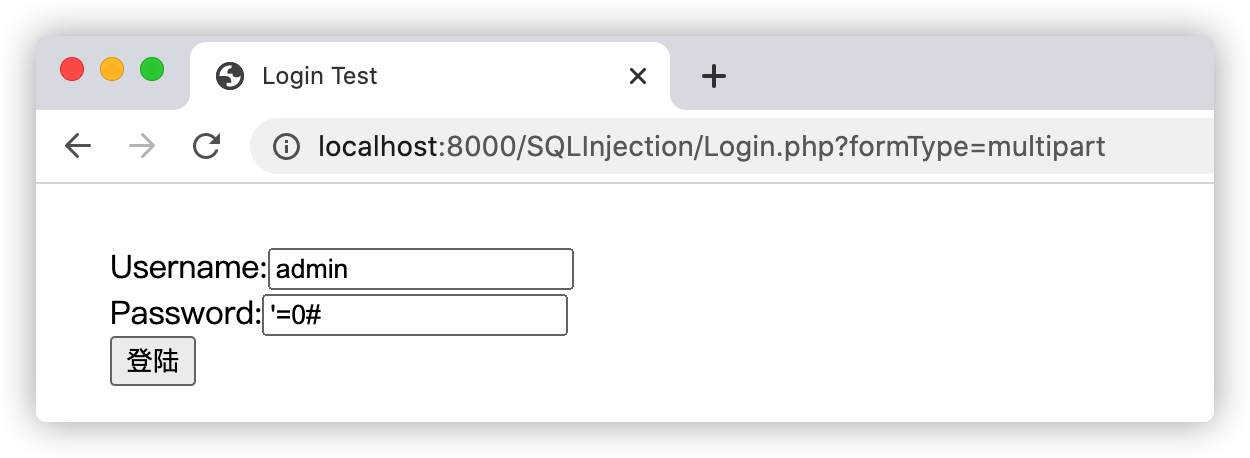
Task: Close the Login Test tab
Action: pos(638,76)
